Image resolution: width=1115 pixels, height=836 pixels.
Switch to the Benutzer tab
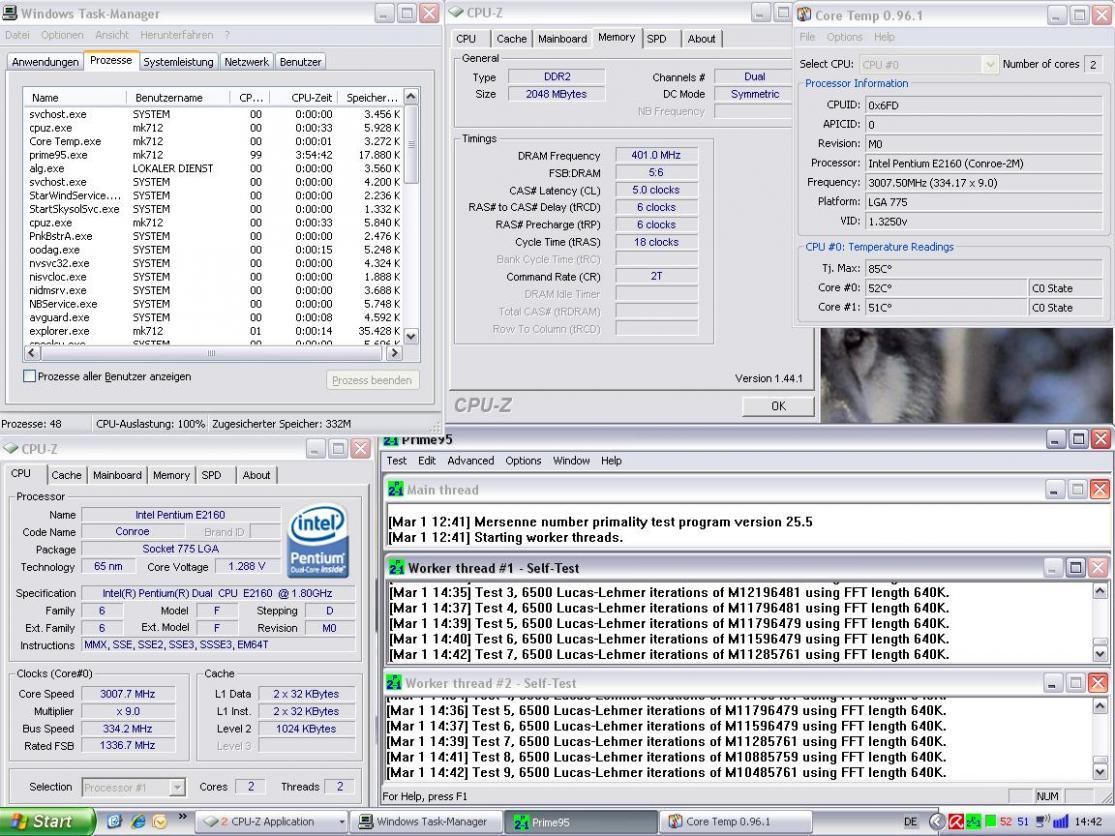tap(300, 62)
